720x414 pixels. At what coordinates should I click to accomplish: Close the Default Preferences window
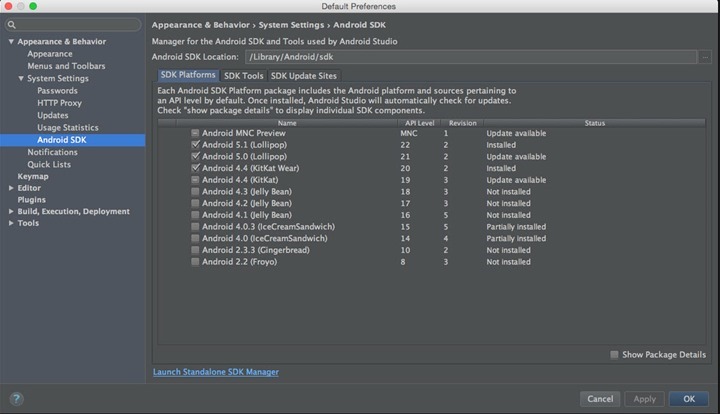click(8, 6)
